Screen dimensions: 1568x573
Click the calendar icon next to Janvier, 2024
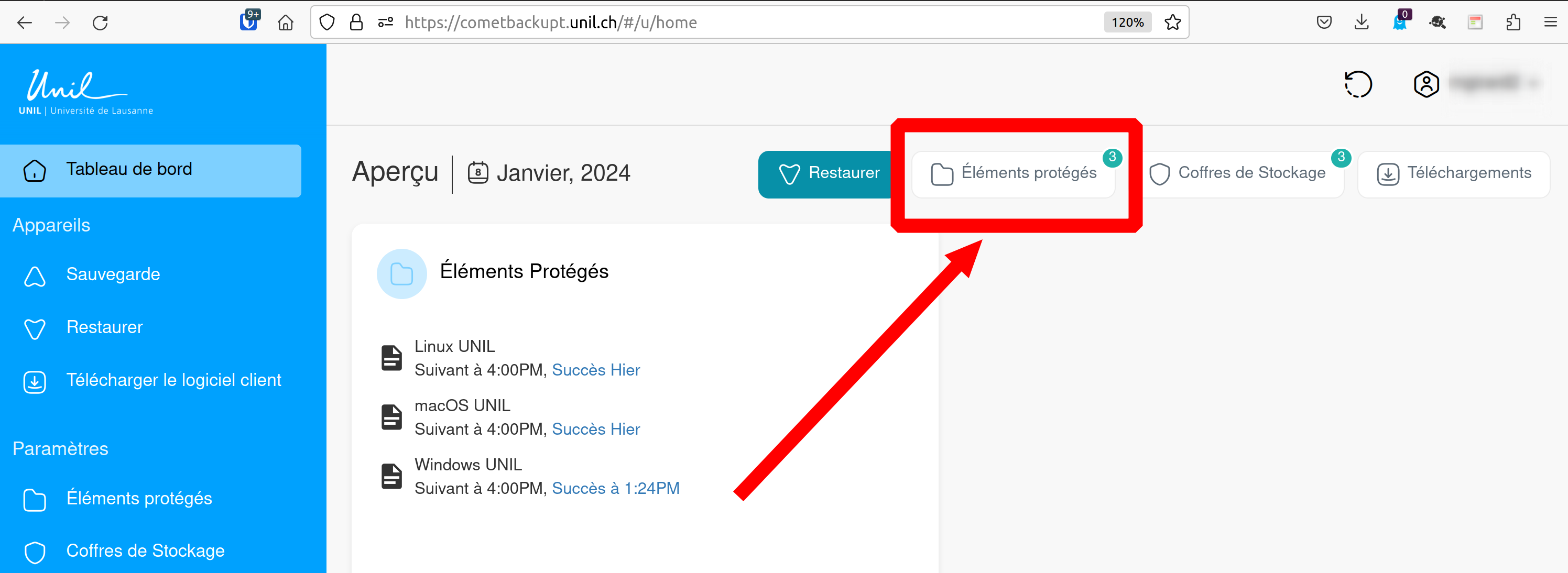pos(478,173)
